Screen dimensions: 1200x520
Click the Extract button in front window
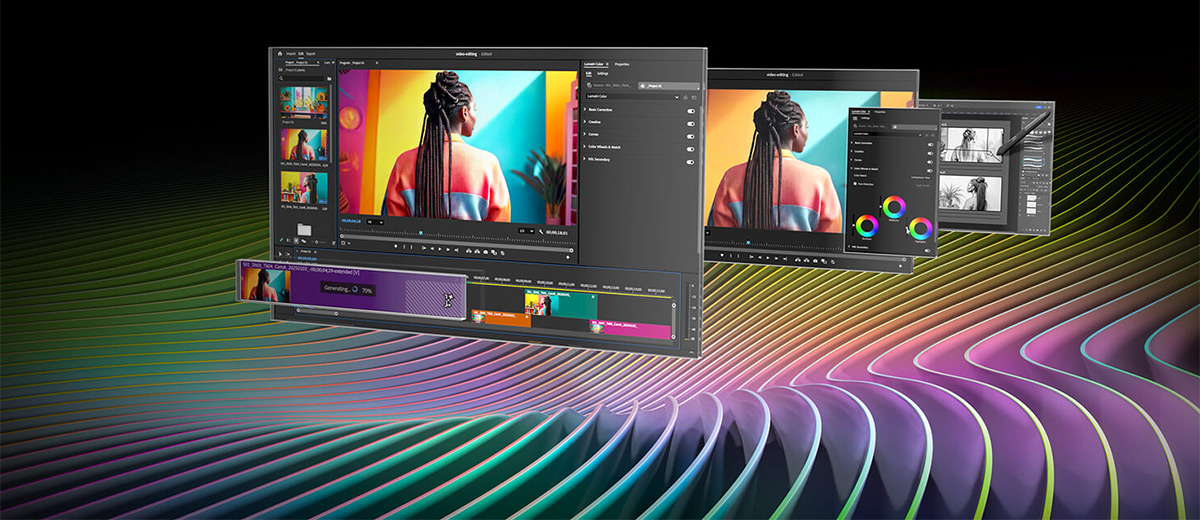(x=477, y=251)
